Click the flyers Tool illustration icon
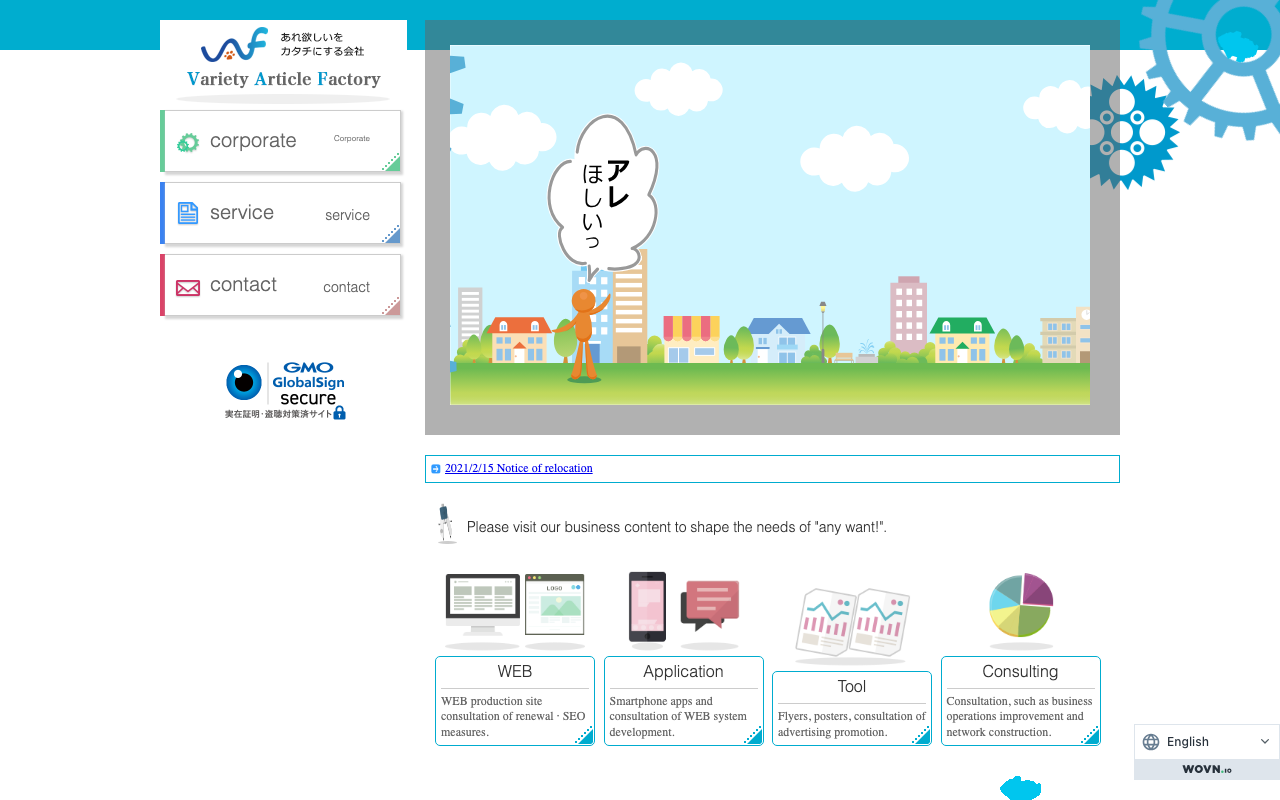1280x800 pixels. [x=852, y=622]
